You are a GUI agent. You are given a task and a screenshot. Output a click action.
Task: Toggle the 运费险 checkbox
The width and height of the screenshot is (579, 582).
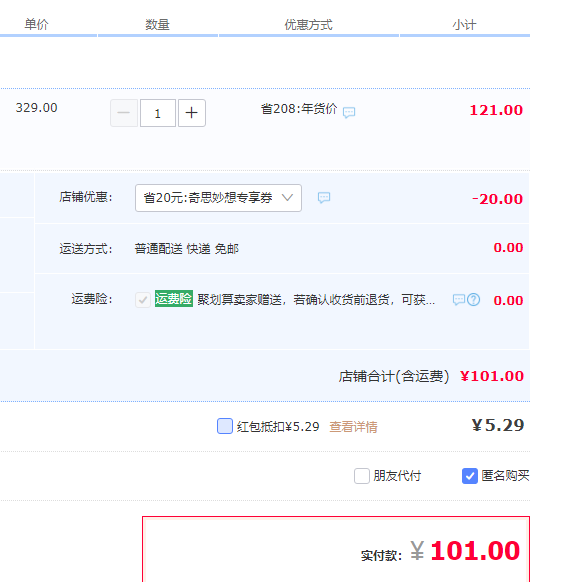(143, 300)
